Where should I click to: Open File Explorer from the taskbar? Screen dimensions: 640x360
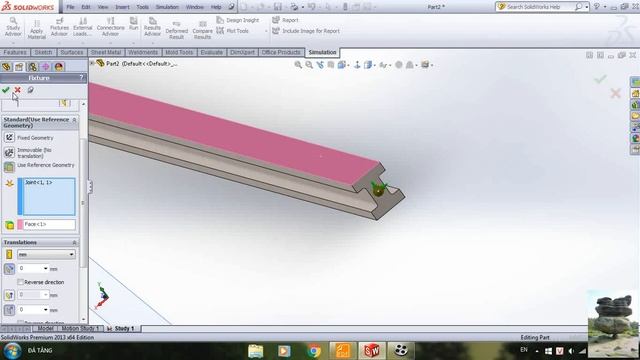256,351
